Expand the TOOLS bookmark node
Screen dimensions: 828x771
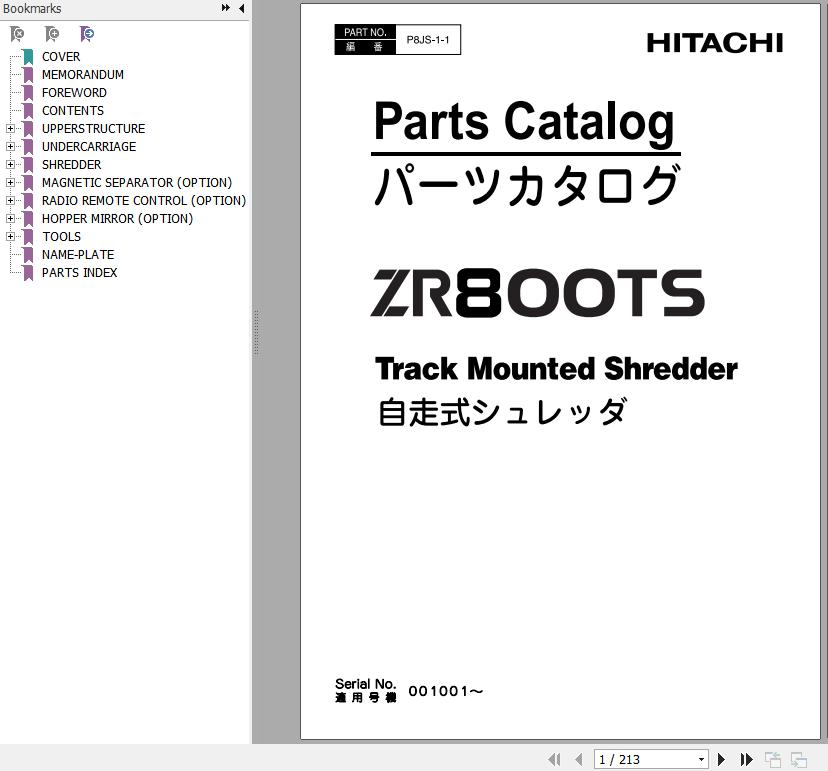pyautogui.click(x=10, y=237)
